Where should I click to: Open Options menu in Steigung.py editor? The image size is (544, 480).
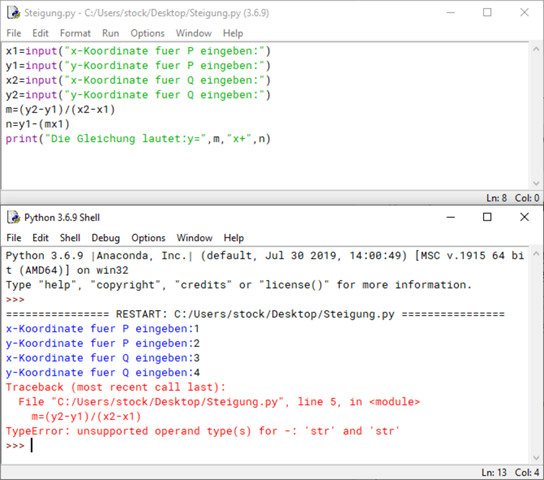click(x=147, y=33)
